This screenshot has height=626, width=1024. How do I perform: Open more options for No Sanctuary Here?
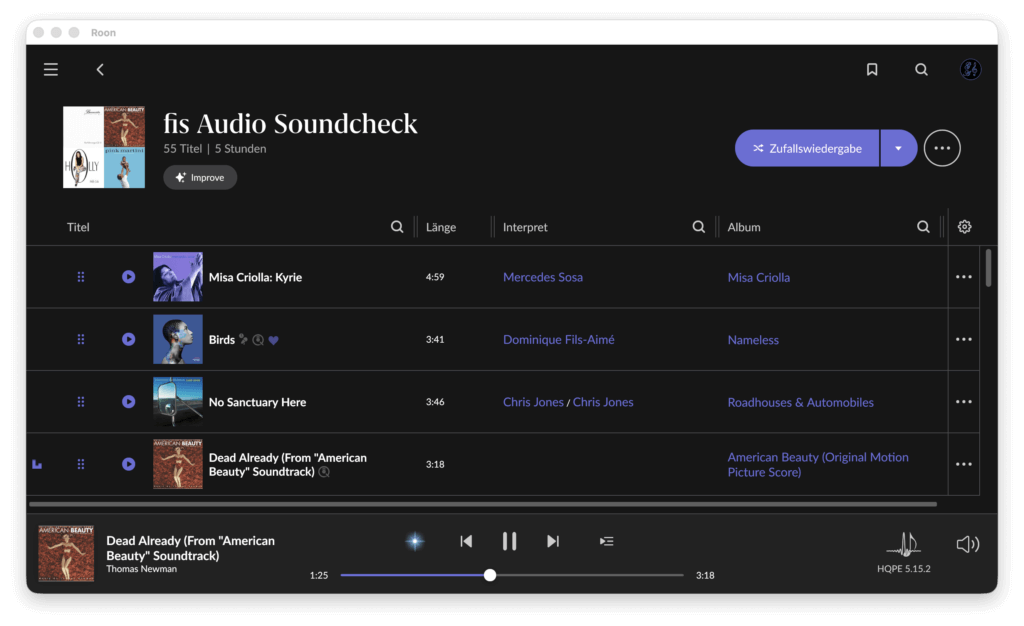[964, 402]
